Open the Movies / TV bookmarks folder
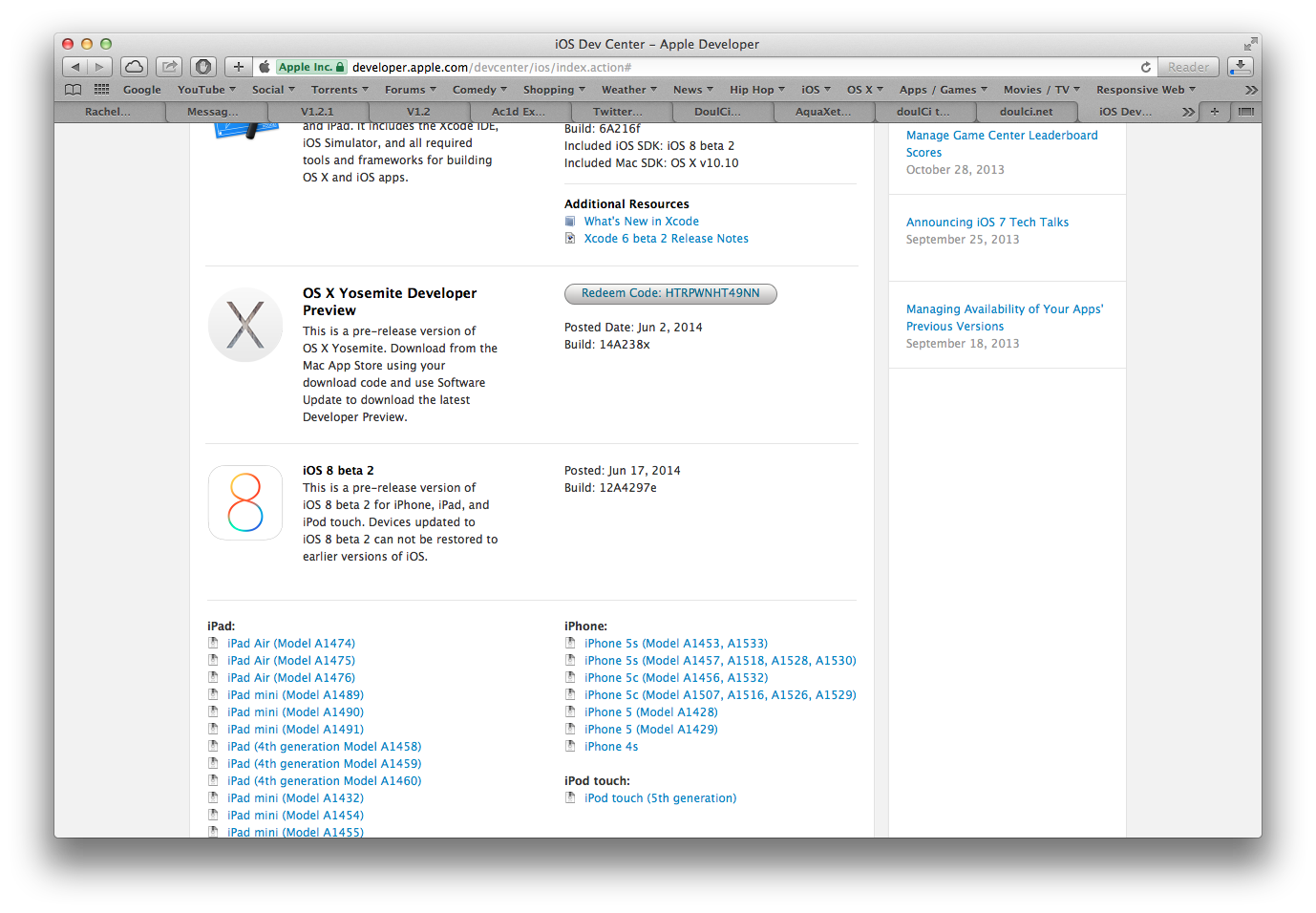The width and height of the screenshot is (1316, 913). (1041, 90)
